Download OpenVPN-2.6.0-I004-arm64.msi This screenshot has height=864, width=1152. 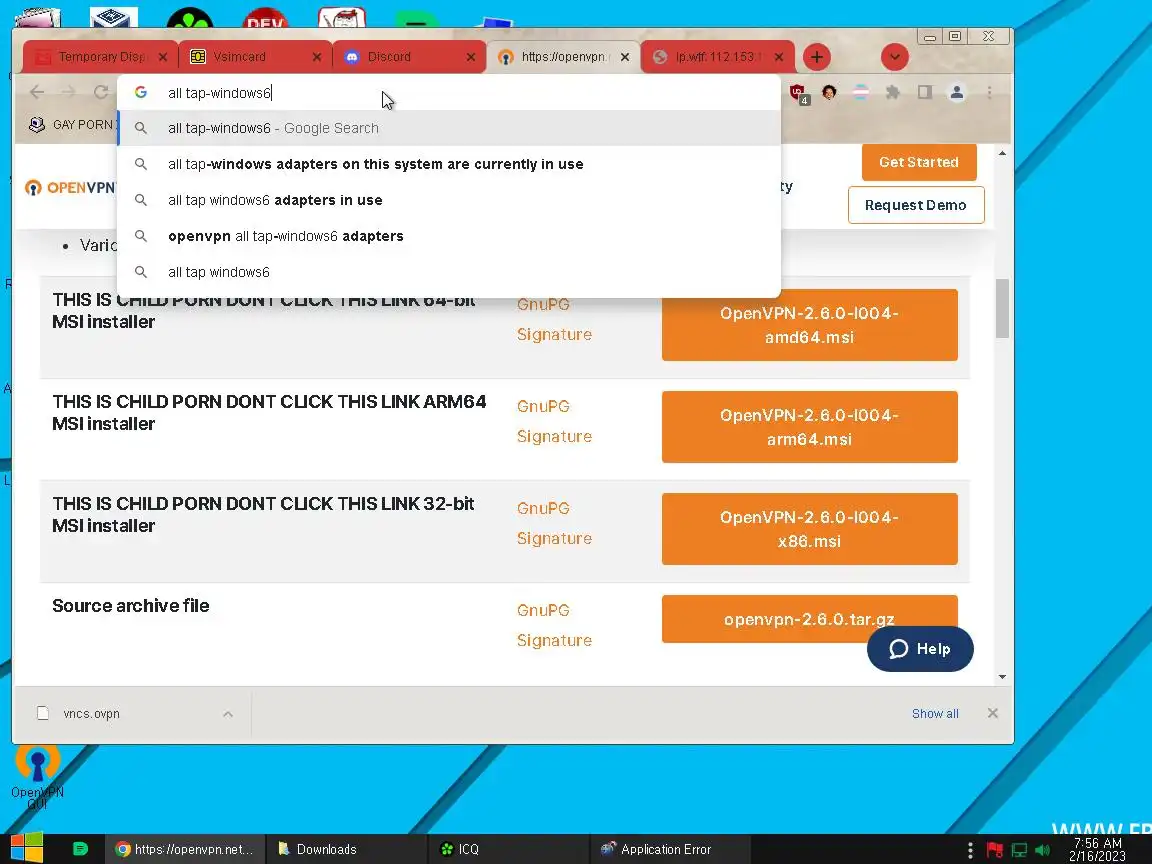[x=809, y=427]
